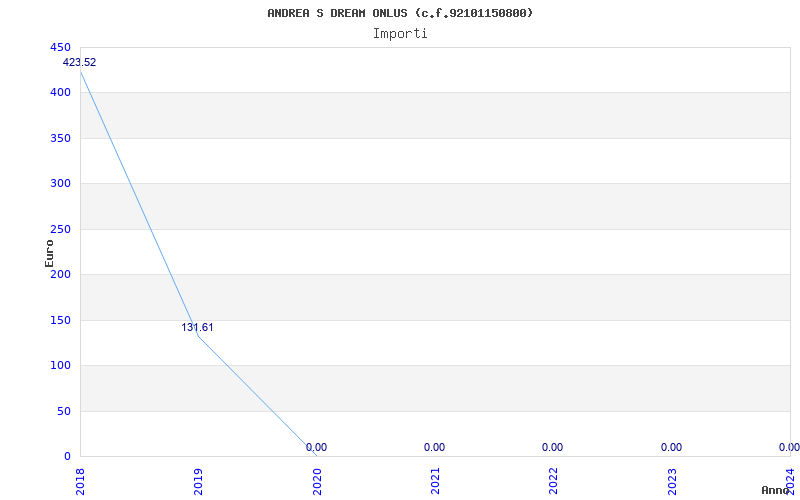Click the 0.00 label above 2022

tap(553, 447)
